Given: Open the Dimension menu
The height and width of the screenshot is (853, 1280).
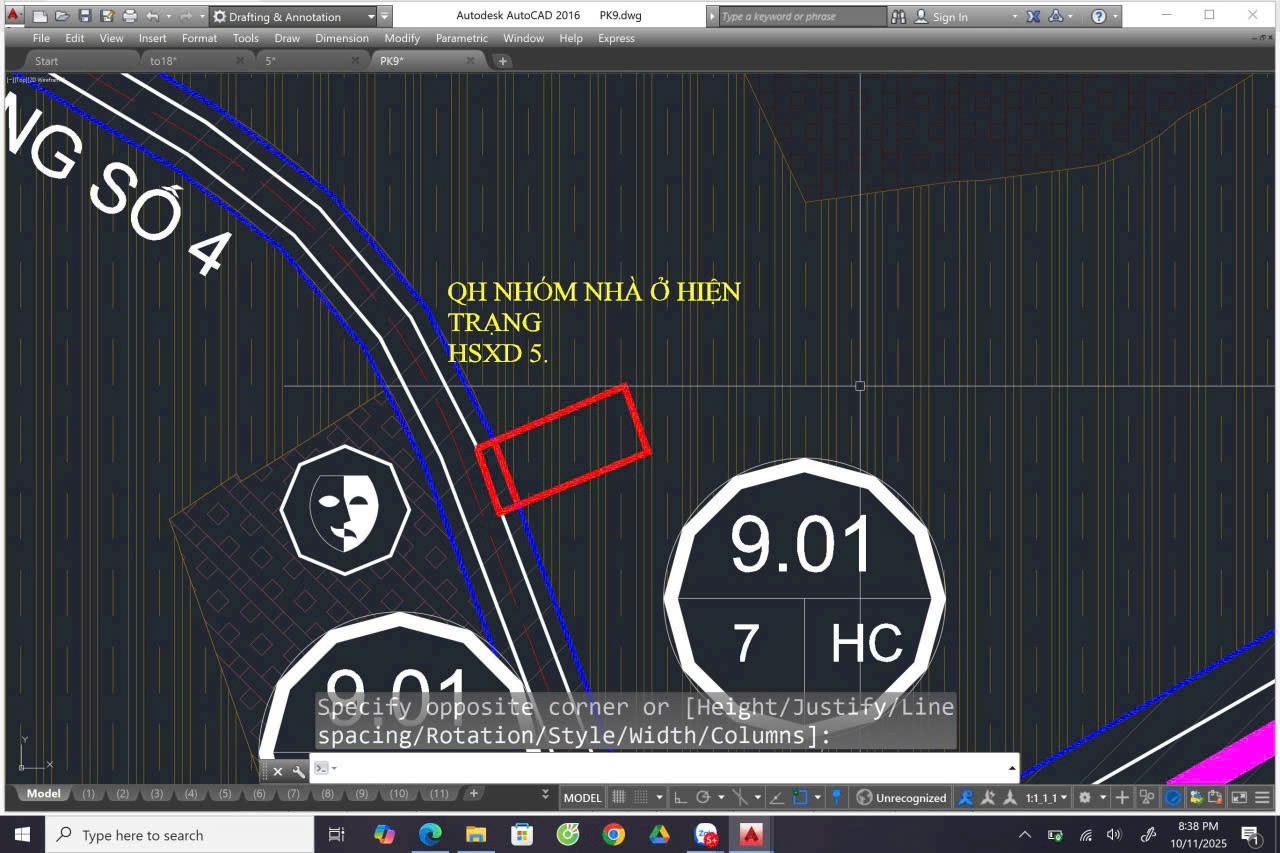Looking at the screenshot, I should (341, 38).
